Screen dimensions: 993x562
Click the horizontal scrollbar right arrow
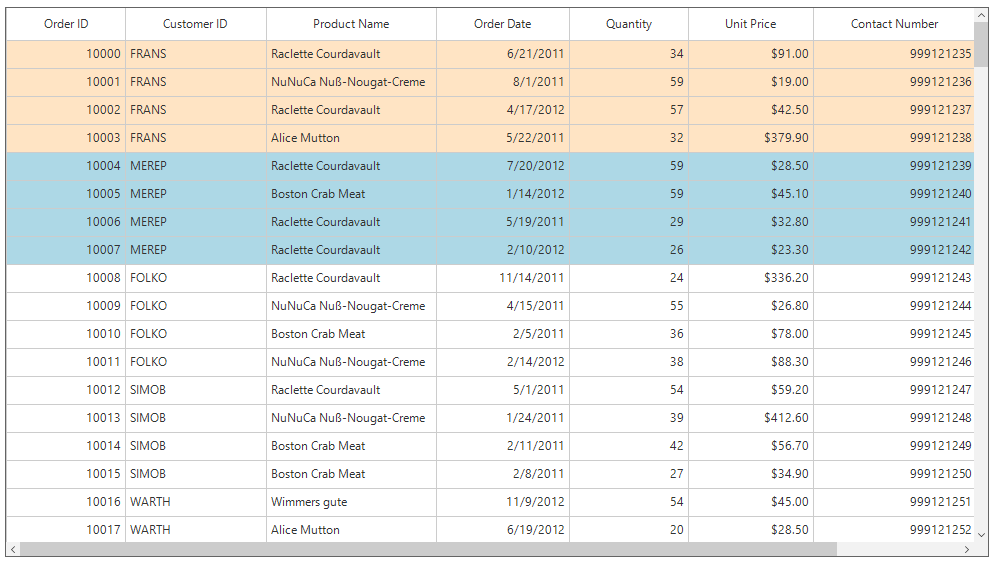pyautogui.click(x=967, y=549)
